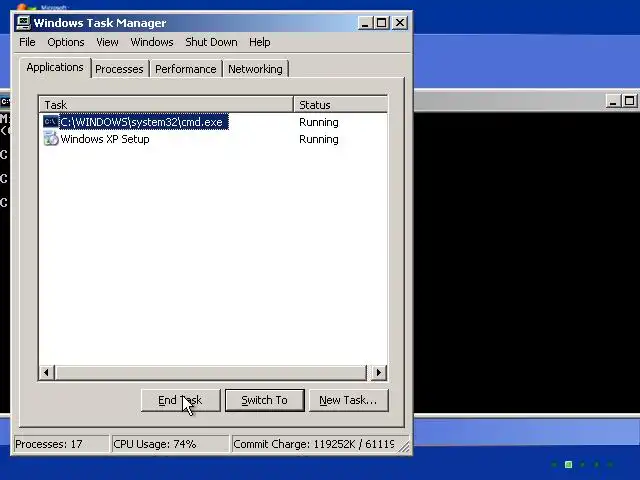
Task: Minimize the Windows Task Manager window
Action: click(365, 23)
